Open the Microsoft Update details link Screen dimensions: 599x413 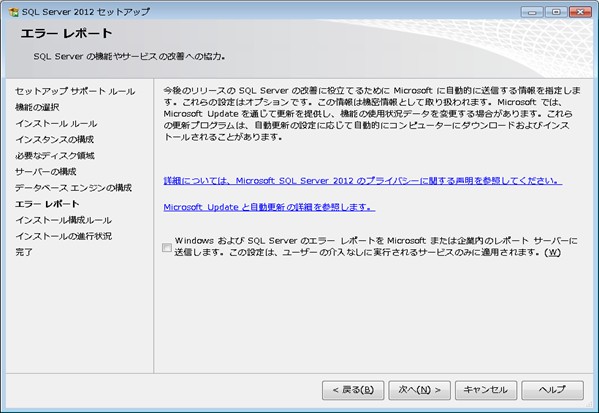coord(269,207)
